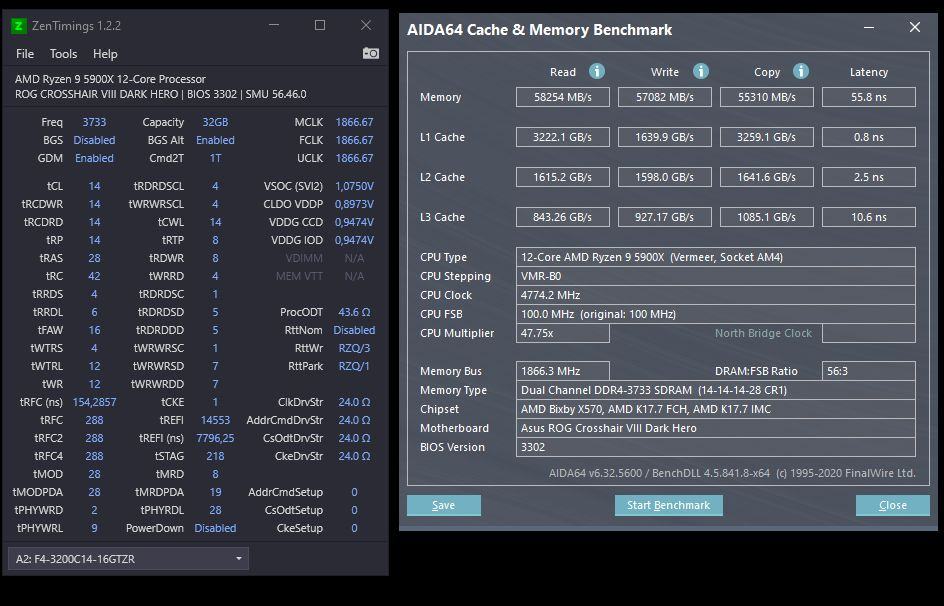Click the Chipset field AMD Bixby X570
The image size is (944, 606).
coord(716,409)
